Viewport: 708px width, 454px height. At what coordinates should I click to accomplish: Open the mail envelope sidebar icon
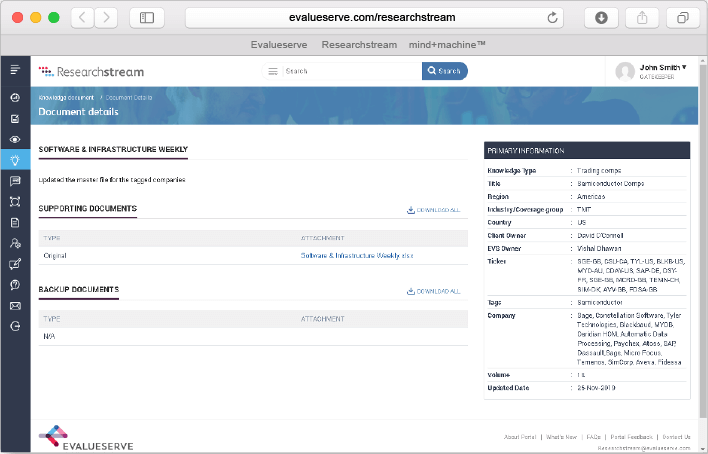tap(15, 306)
